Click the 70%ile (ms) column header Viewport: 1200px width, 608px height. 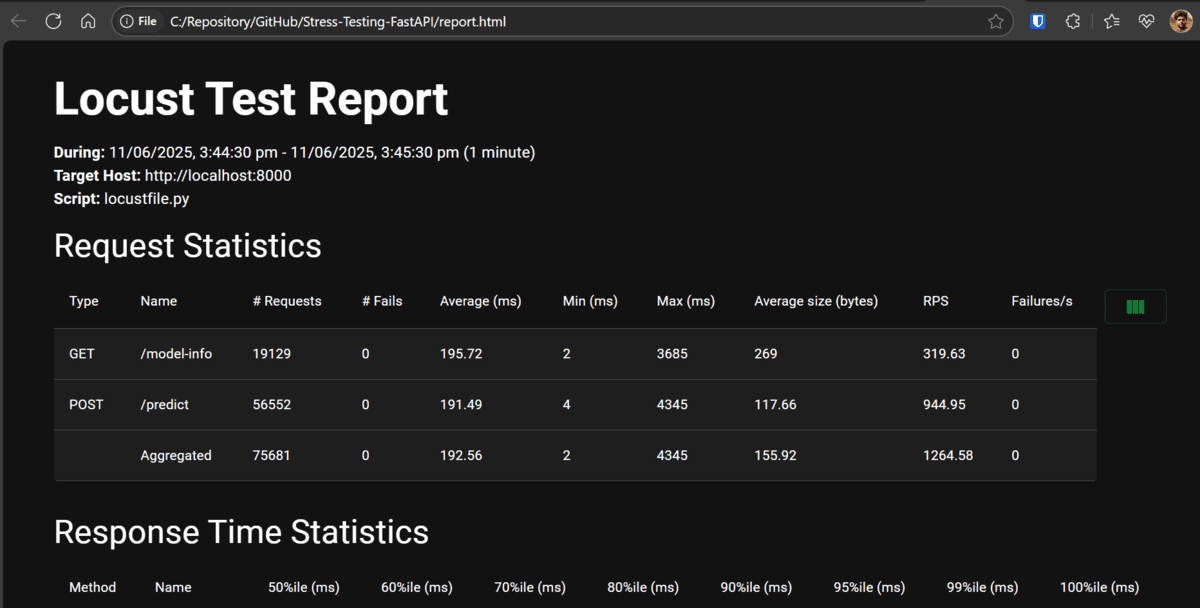click(530, 587)
